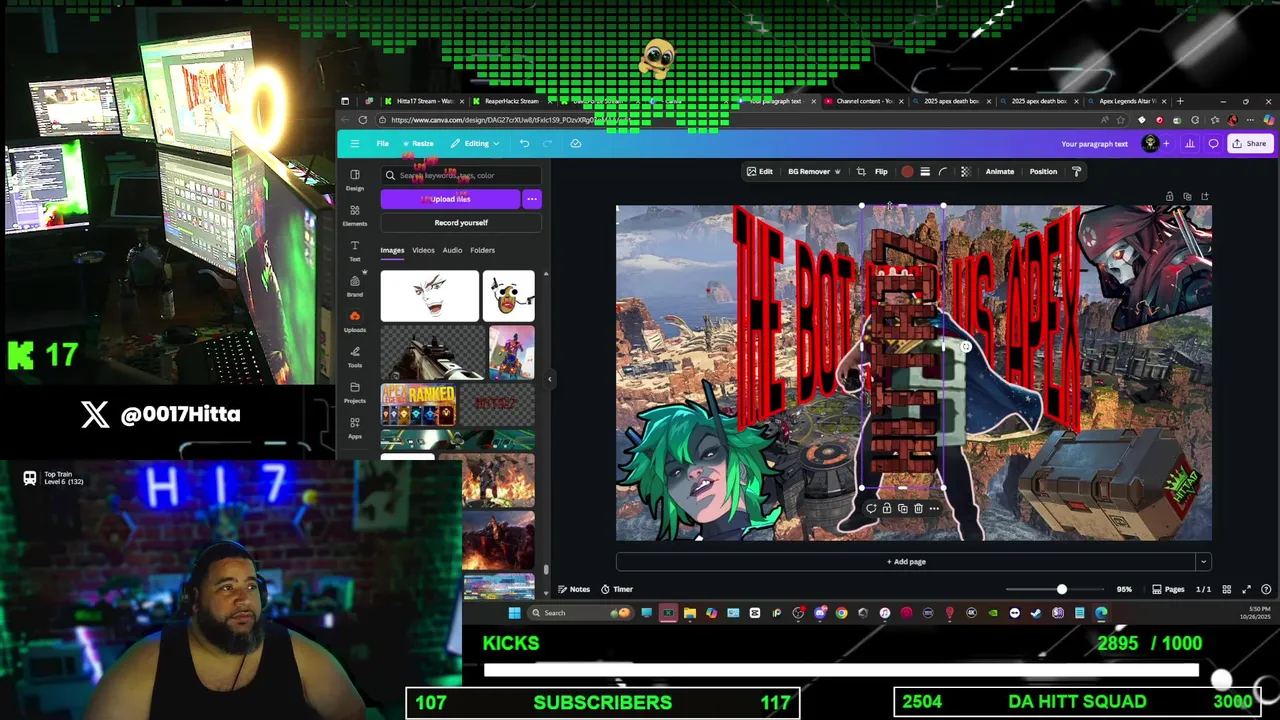Redo the last Canva action
The height and width of the screenshot is (720, 1280).
(x=547, y=143)
